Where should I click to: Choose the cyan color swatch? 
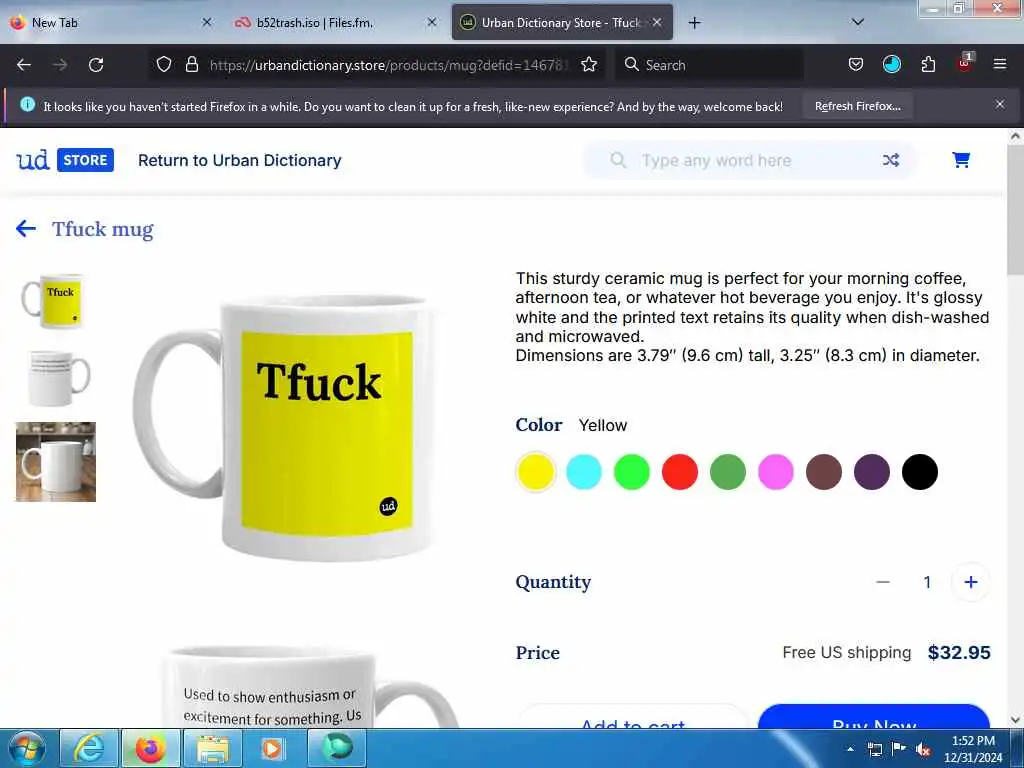click(x=584, y=472)
